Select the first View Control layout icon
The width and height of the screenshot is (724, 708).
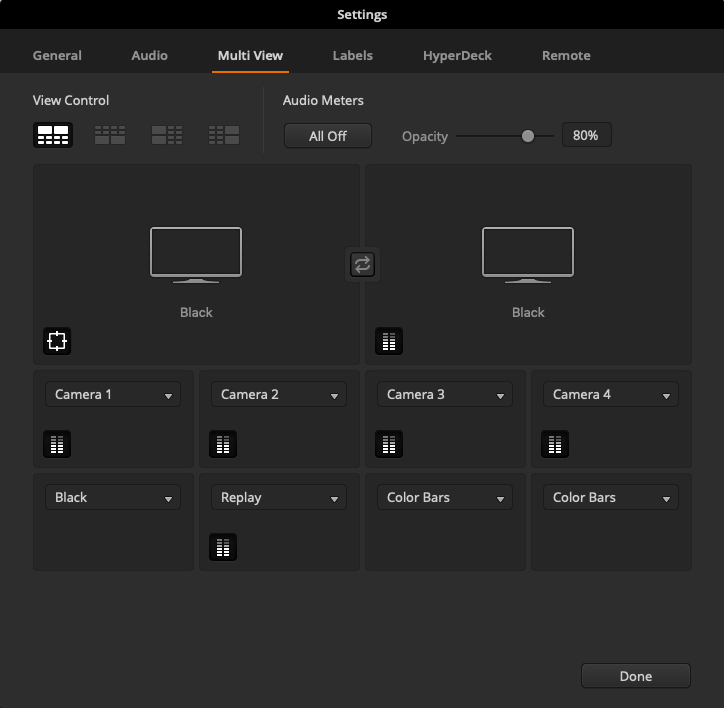pyautogui.click(x=52, y=135)
